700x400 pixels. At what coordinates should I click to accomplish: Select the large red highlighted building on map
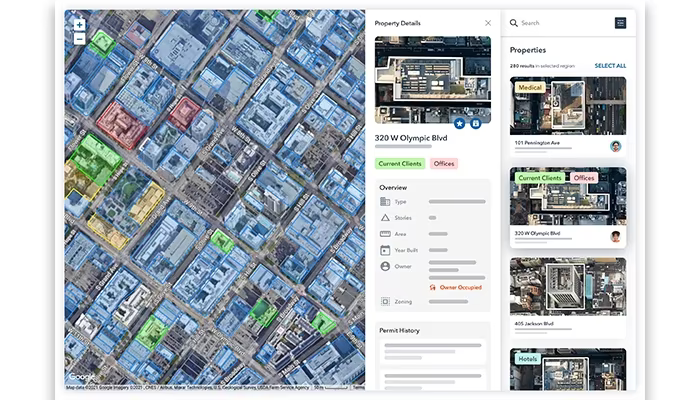click(x=122, y=125)
